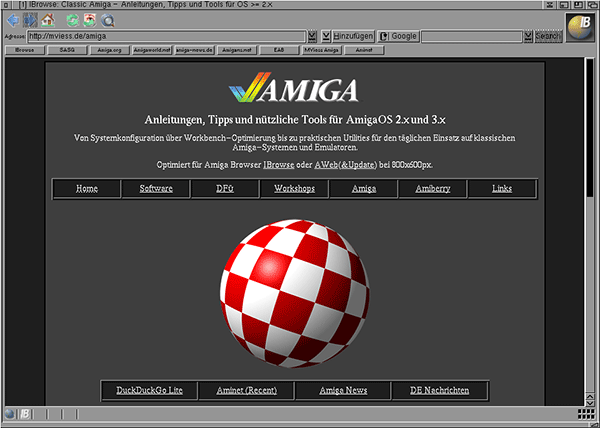Click the search engine icon beside Google
This screenshot has height=428, width=600.
(x=384, y=36)
